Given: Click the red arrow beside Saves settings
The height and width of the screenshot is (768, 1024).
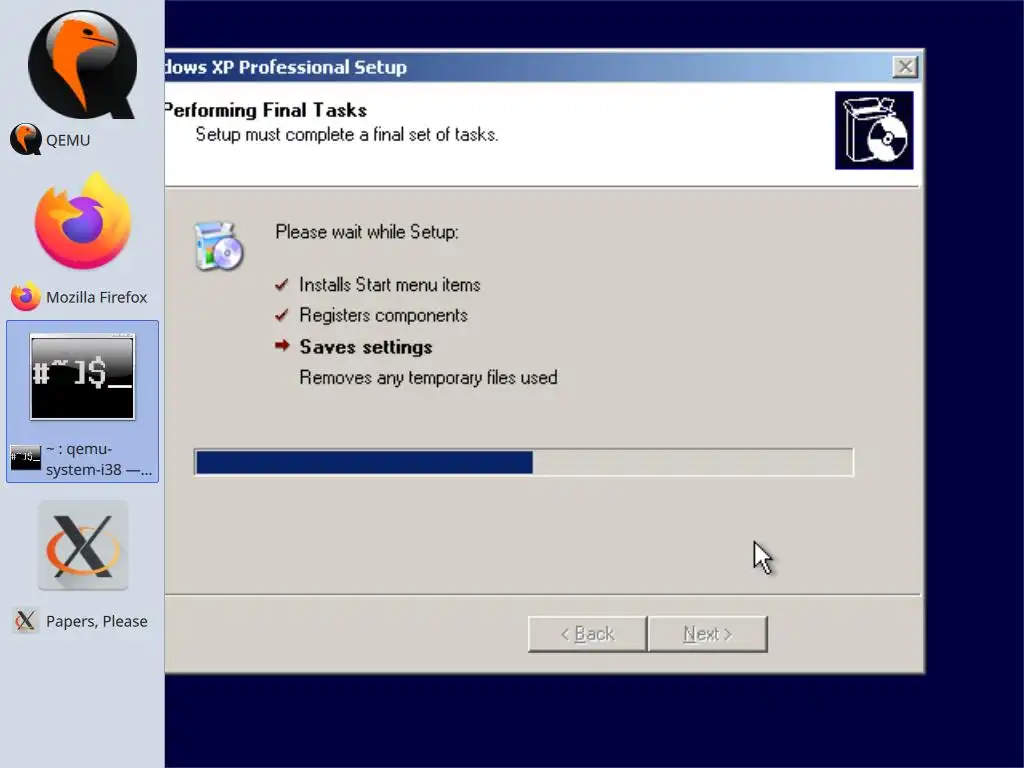Looking at the screenshot, I should point(282,345).
